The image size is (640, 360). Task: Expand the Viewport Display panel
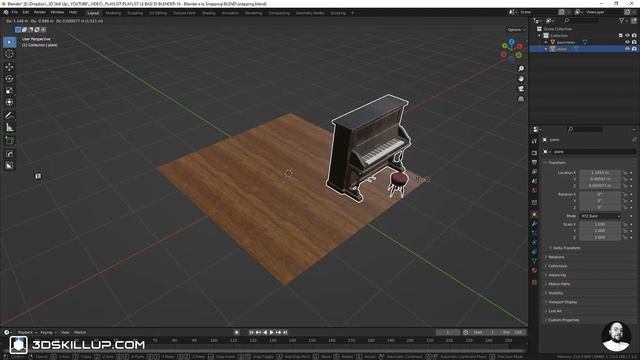pos(562,302)
